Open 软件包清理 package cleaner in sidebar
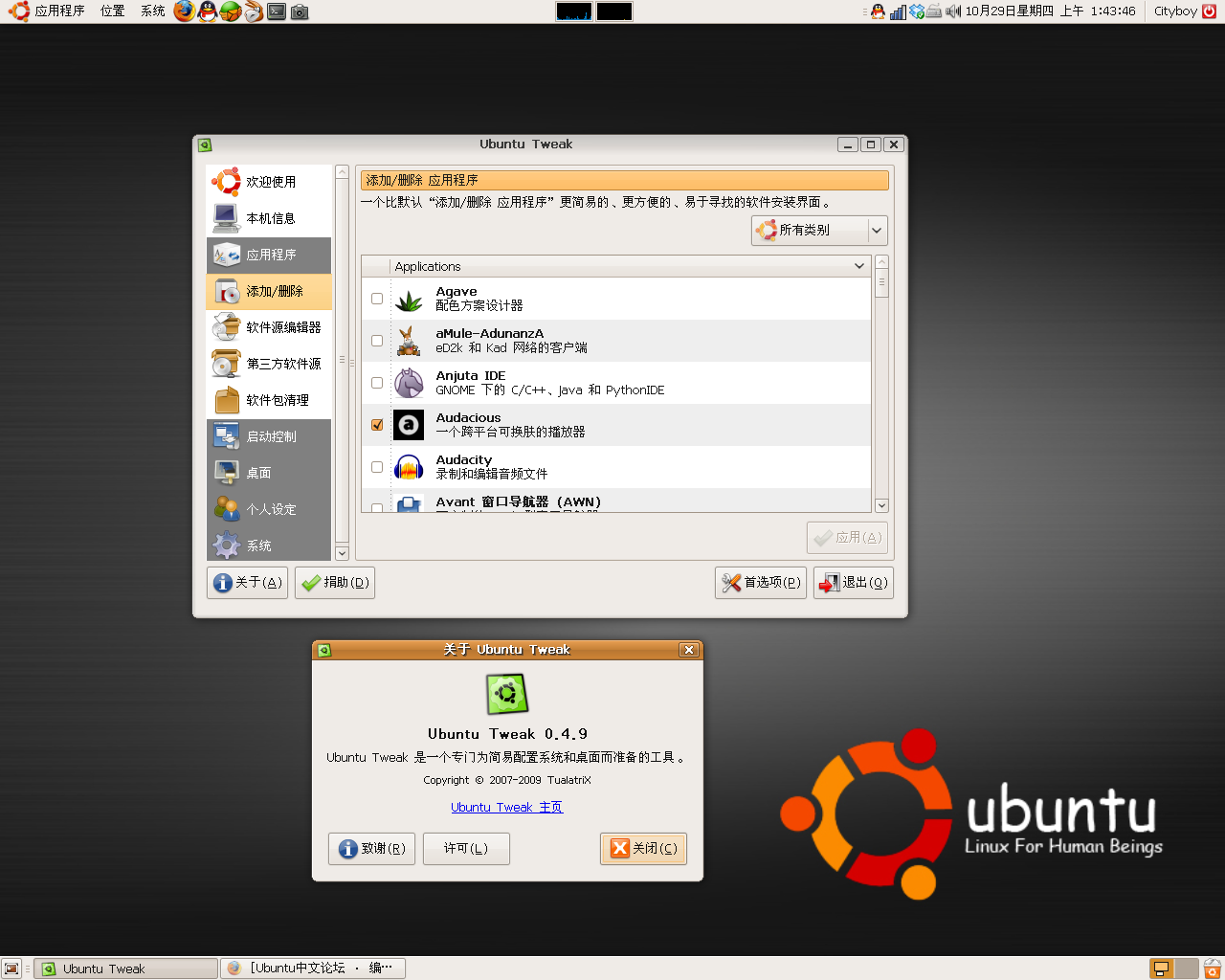This screenshot has width=1225, height=980. click(269, 400)
